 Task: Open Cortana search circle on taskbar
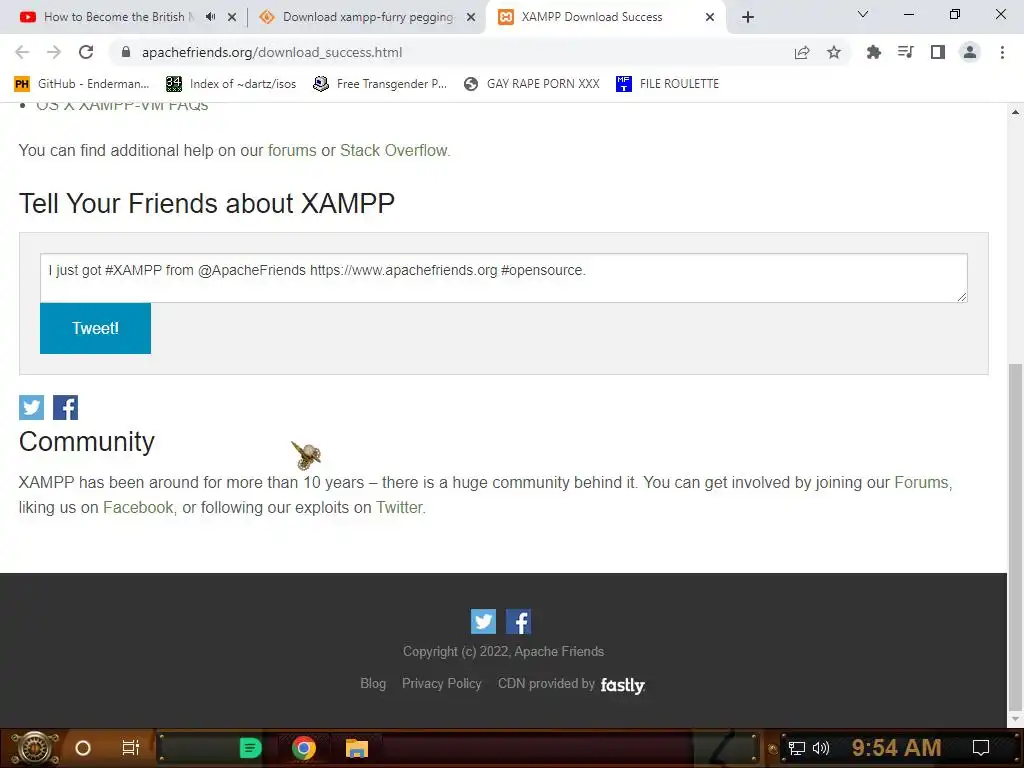[x=83, y=748]
